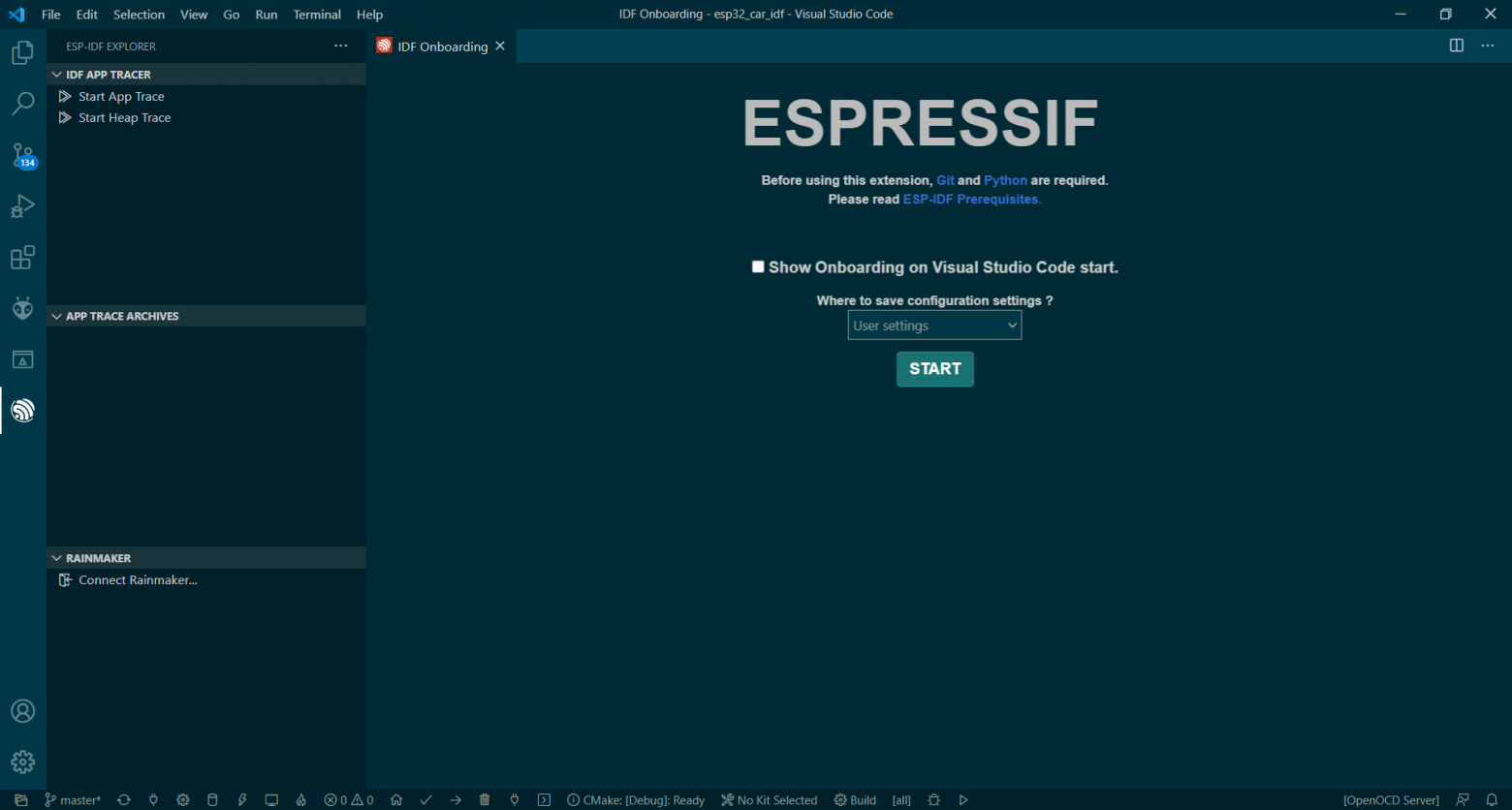Open the Explorer view in activity bar

click(22, 52)
